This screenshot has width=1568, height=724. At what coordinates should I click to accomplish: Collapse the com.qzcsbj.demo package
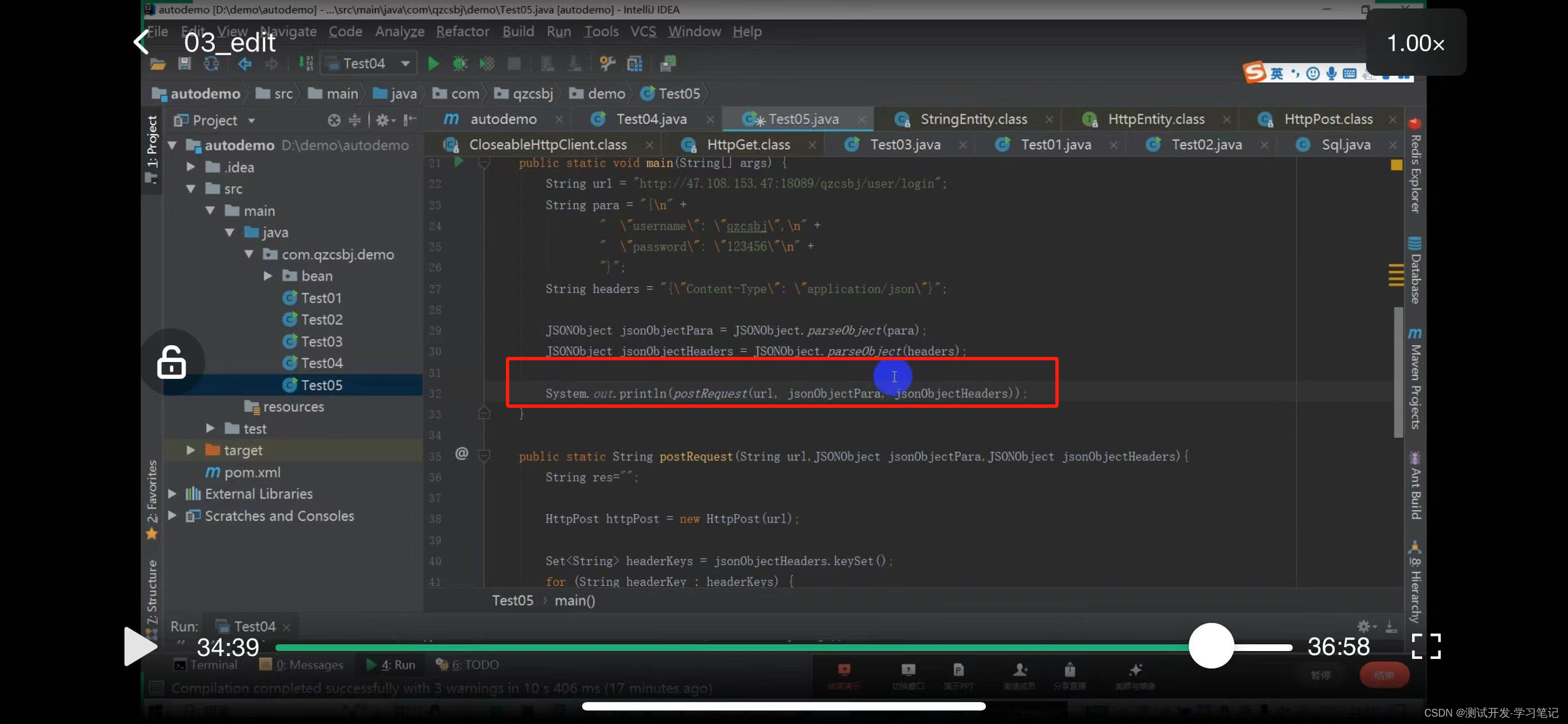[249, 254]
